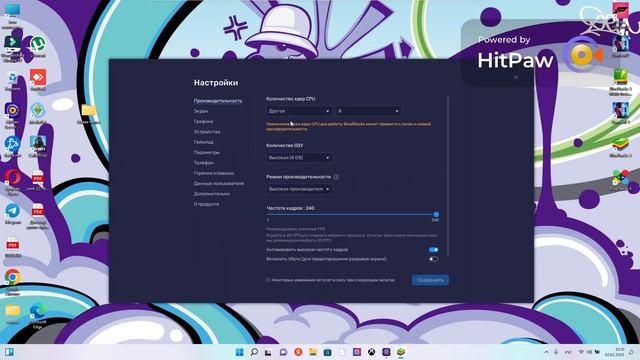The image size is (640, 360).
Task: Select the Экран settings tab
Action: 201,111
